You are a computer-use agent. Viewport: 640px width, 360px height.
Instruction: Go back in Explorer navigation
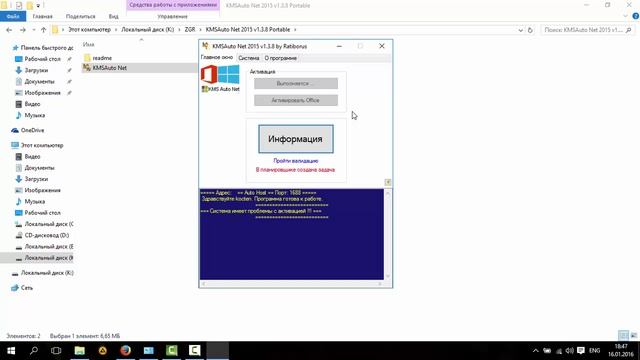click(9, 30)
